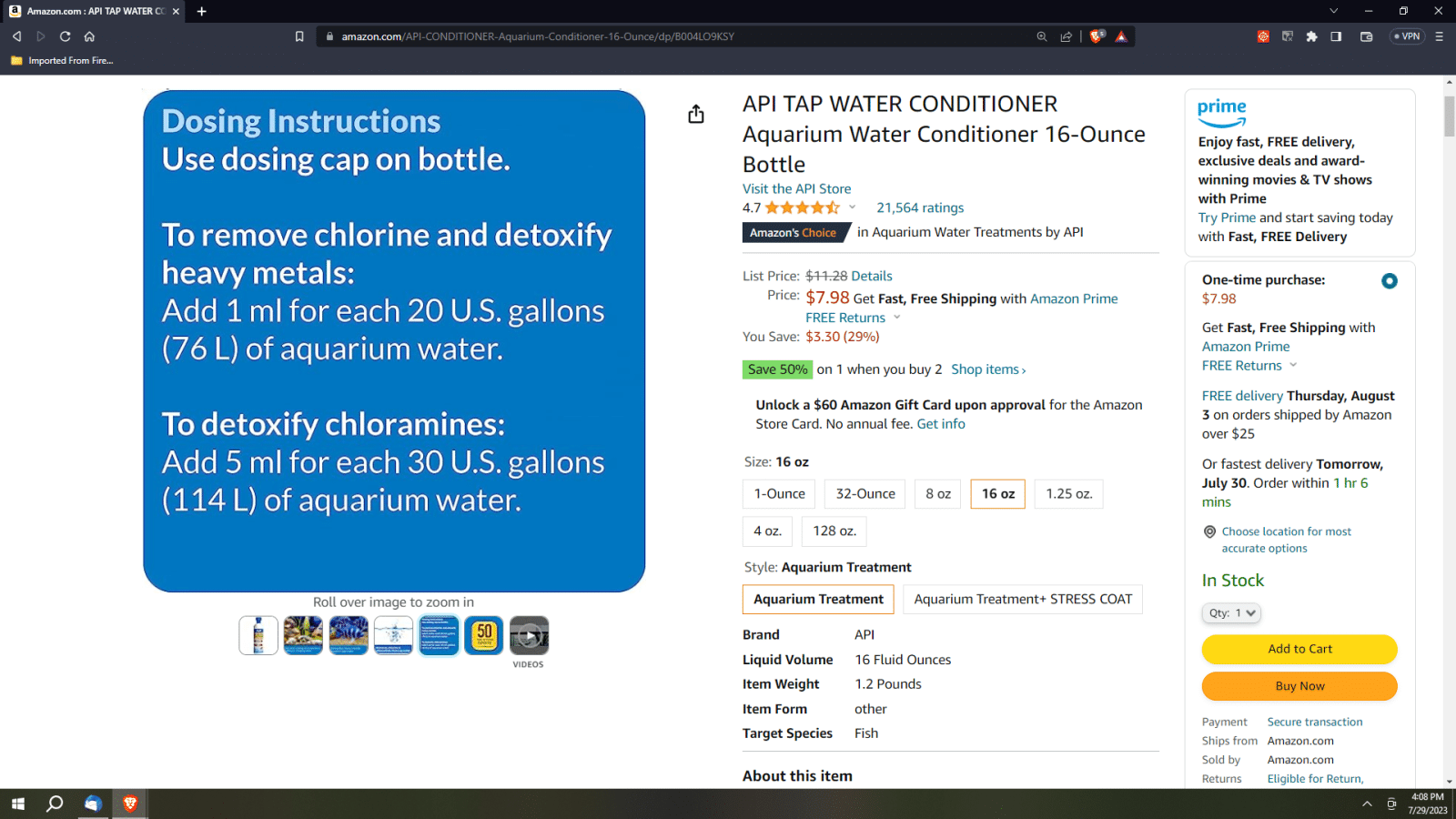Go to the browser home page icon
Viewport: 1456px width, 819px height.
(89, 36)
